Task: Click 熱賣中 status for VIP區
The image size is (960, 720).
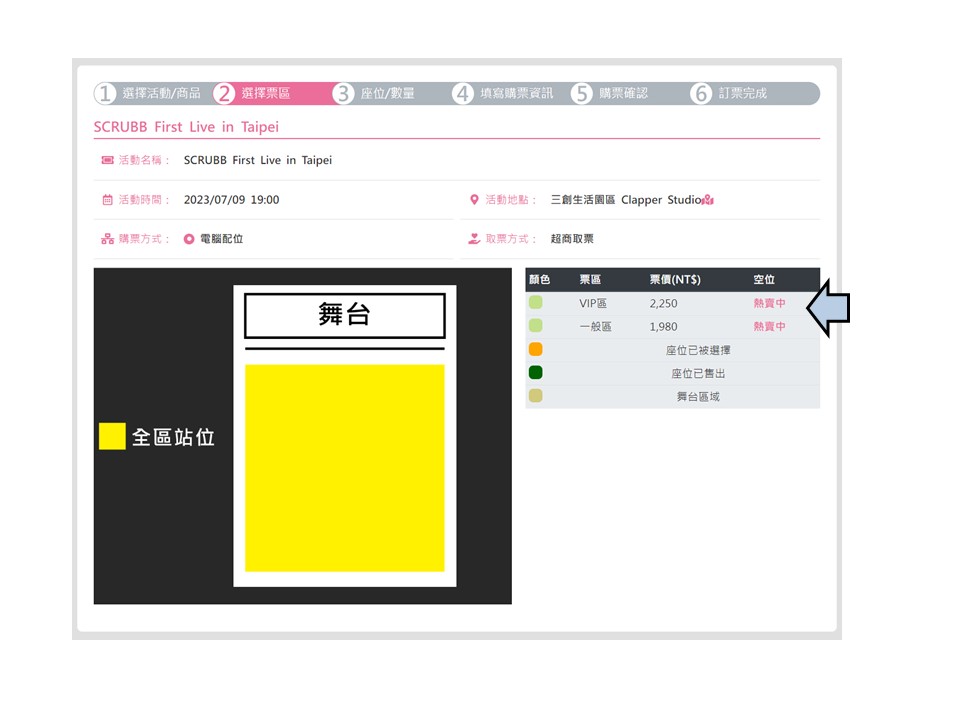Action: 769,303
